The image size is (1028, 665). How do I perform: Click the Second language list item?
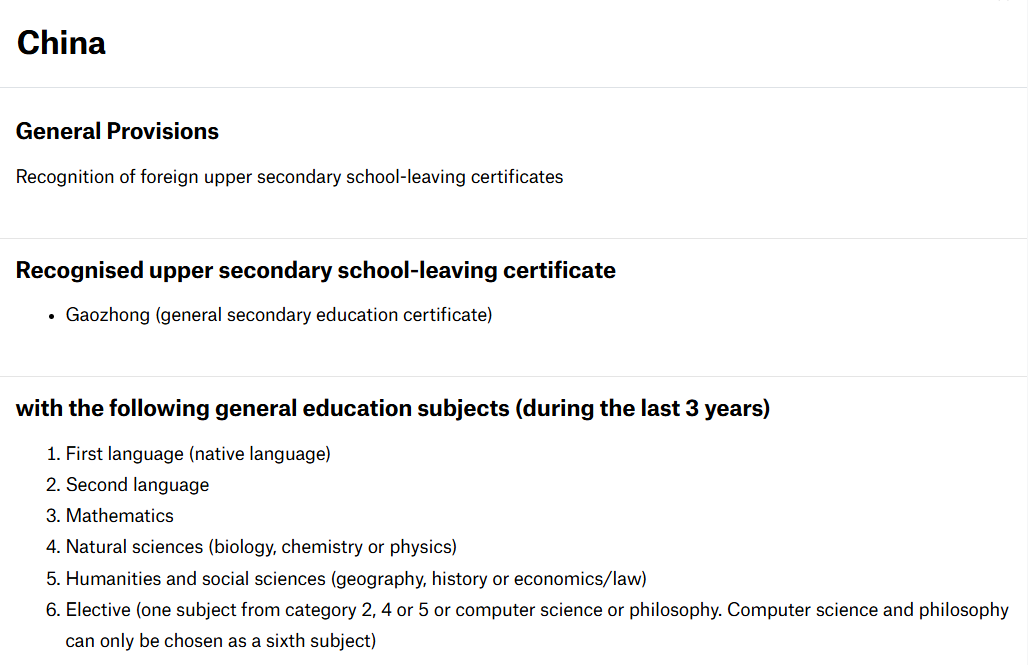(x=138, y=485)
